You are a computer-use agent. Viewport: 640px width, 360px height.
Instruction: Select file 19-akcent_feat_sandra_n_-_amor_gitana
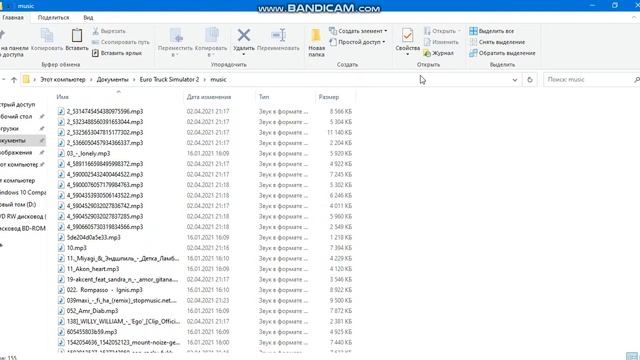tap(122, 280)
